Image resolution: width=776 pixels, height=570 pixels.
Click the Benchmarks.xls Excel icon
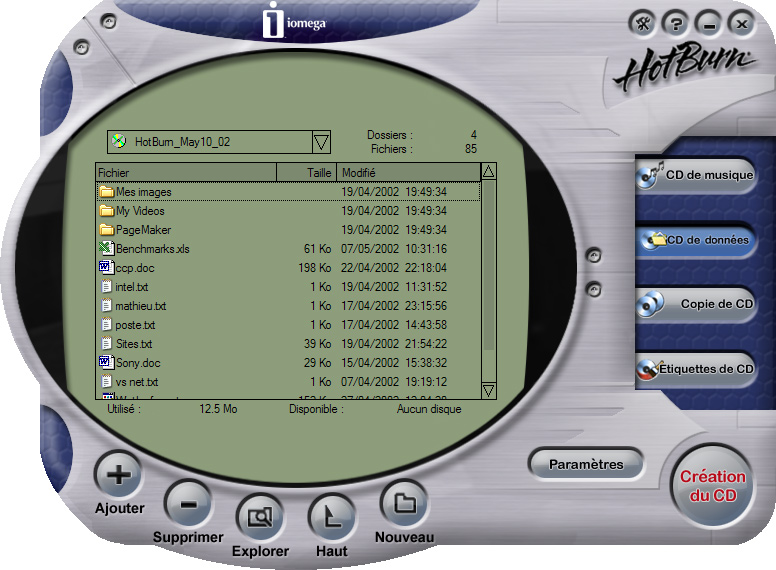pos(106,248)
